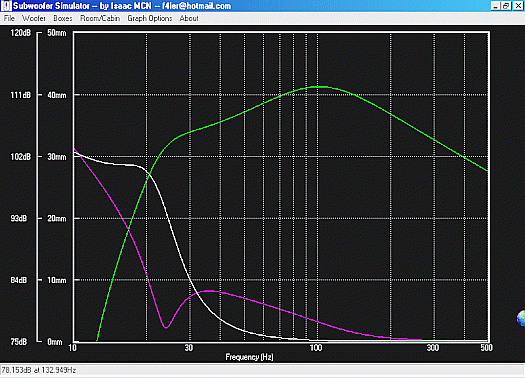The width and height of the screenshot is (525, 378).
Task: Click the 111dB axis label
Action: pos(20,95)
